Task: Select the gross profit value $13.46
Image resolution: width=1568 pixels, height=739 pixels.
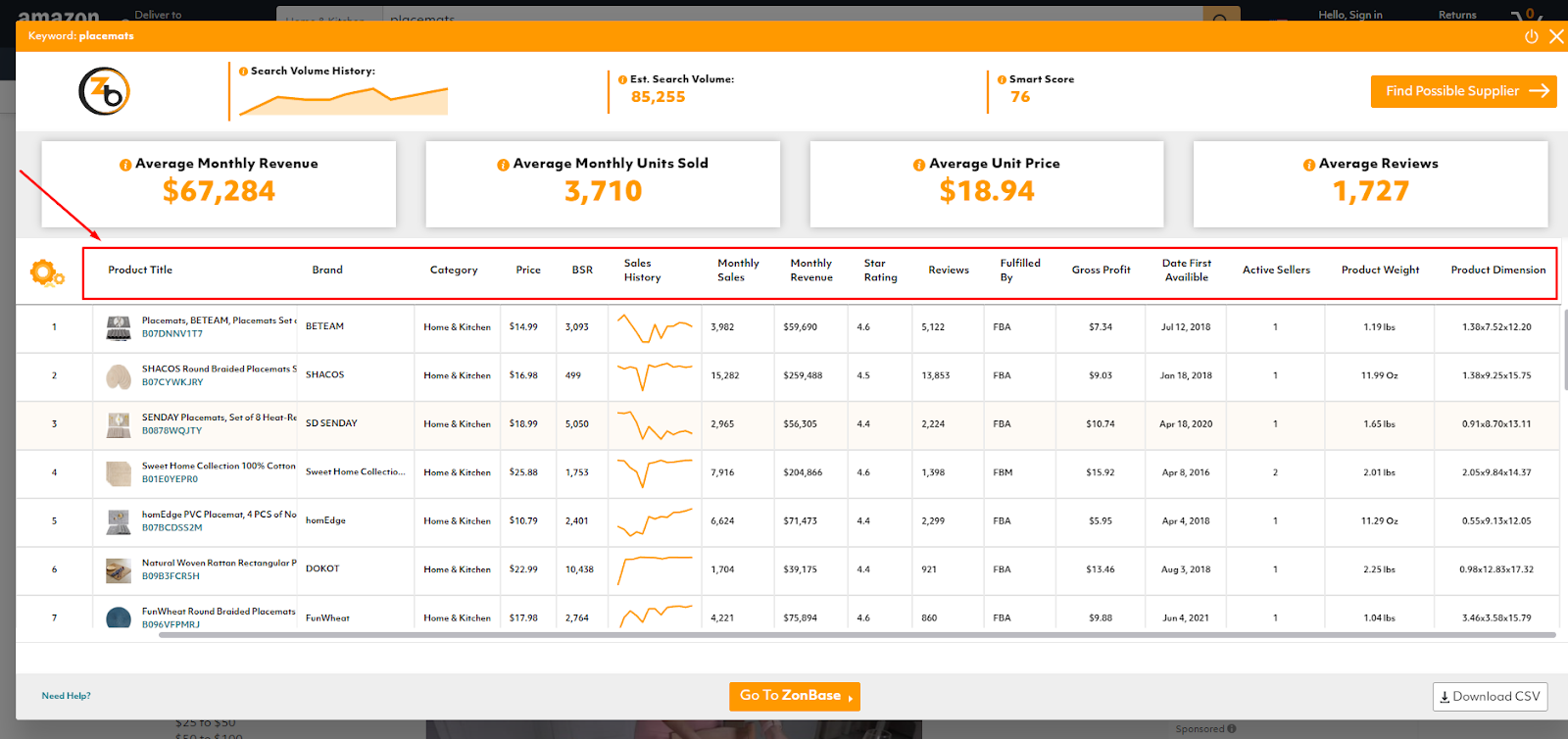Action: [x=1101, y=569]
